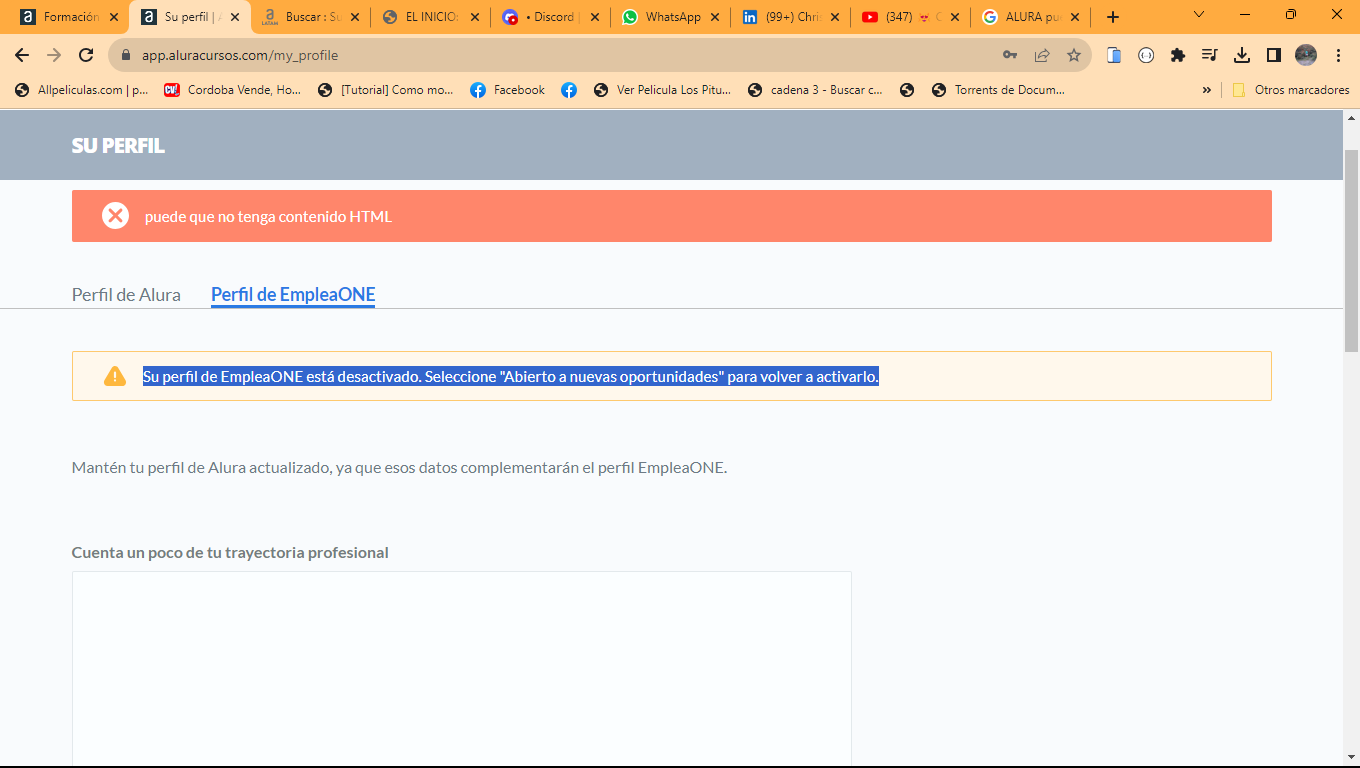
Task: Share this page using the share icon
Action: [1042, 55]
